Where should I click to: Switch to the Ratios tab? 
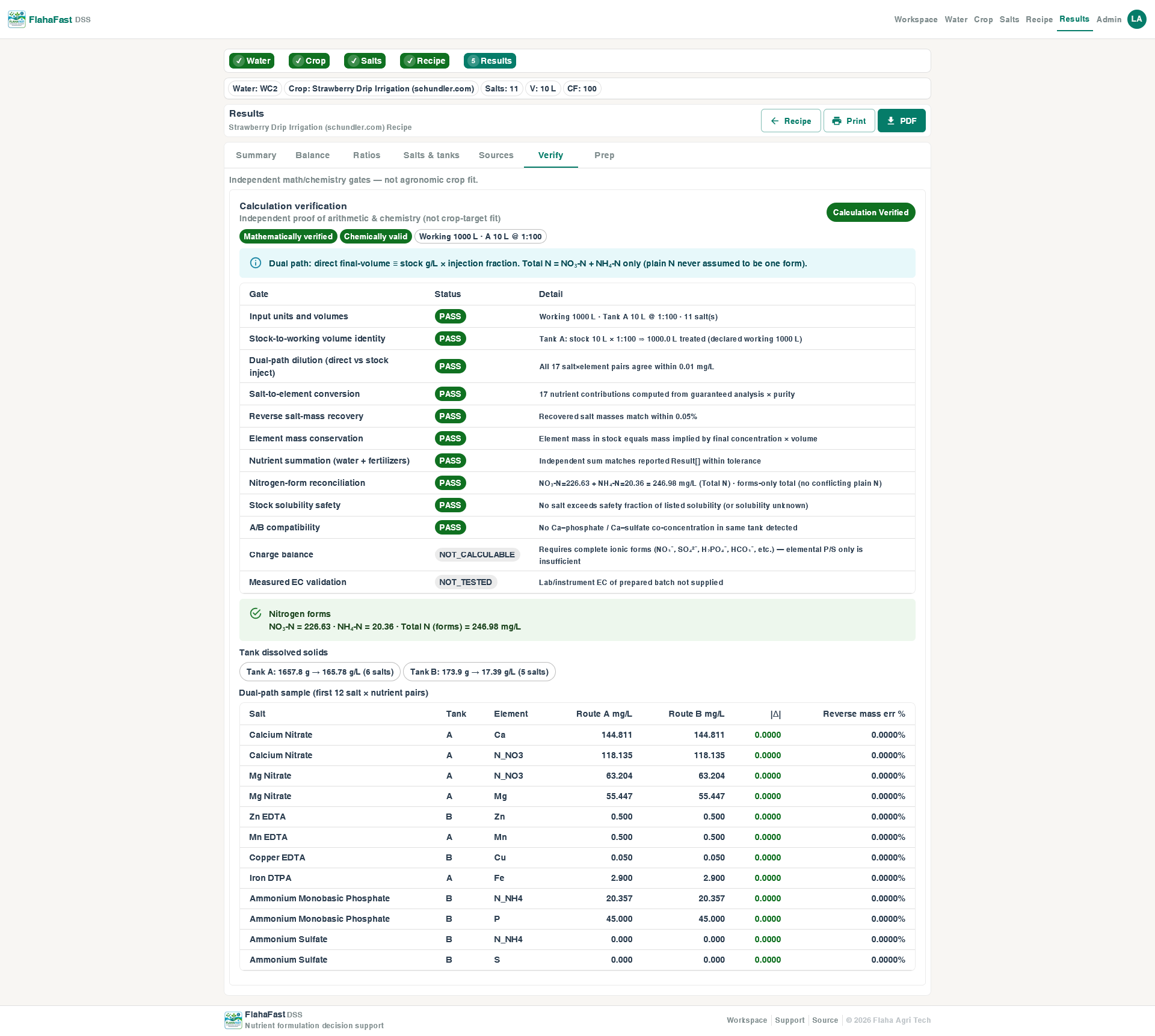[366, 155]
